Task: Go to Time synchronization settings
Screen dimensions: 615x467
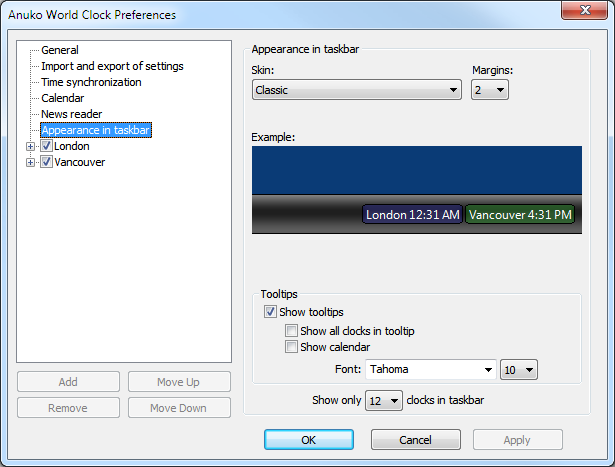Action: coord(91,82)
